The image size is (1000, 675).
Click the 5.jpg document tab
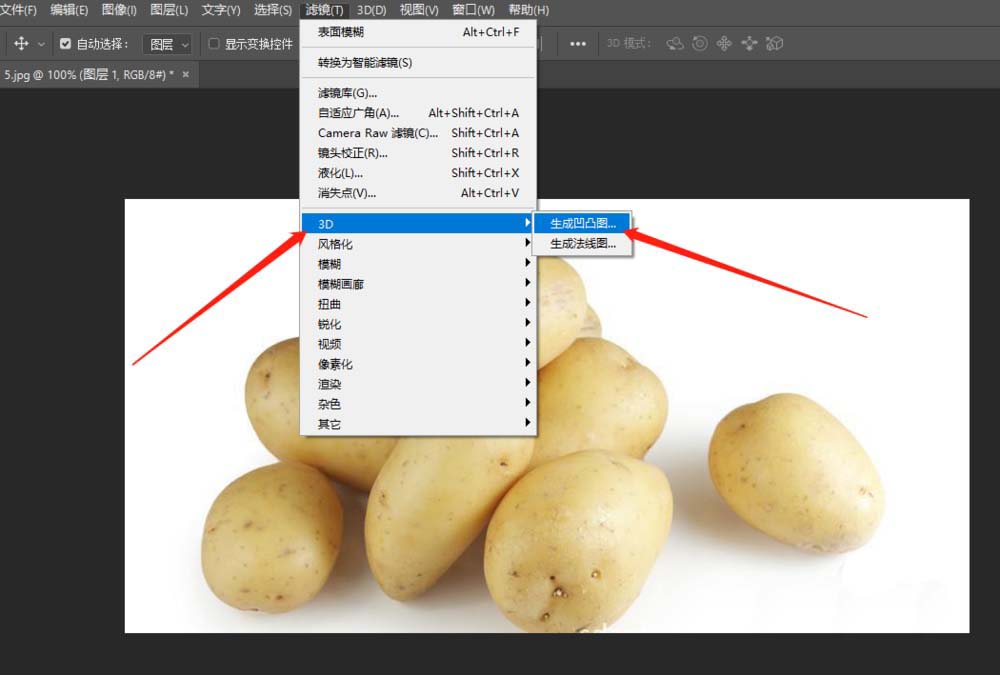(85, 75)
